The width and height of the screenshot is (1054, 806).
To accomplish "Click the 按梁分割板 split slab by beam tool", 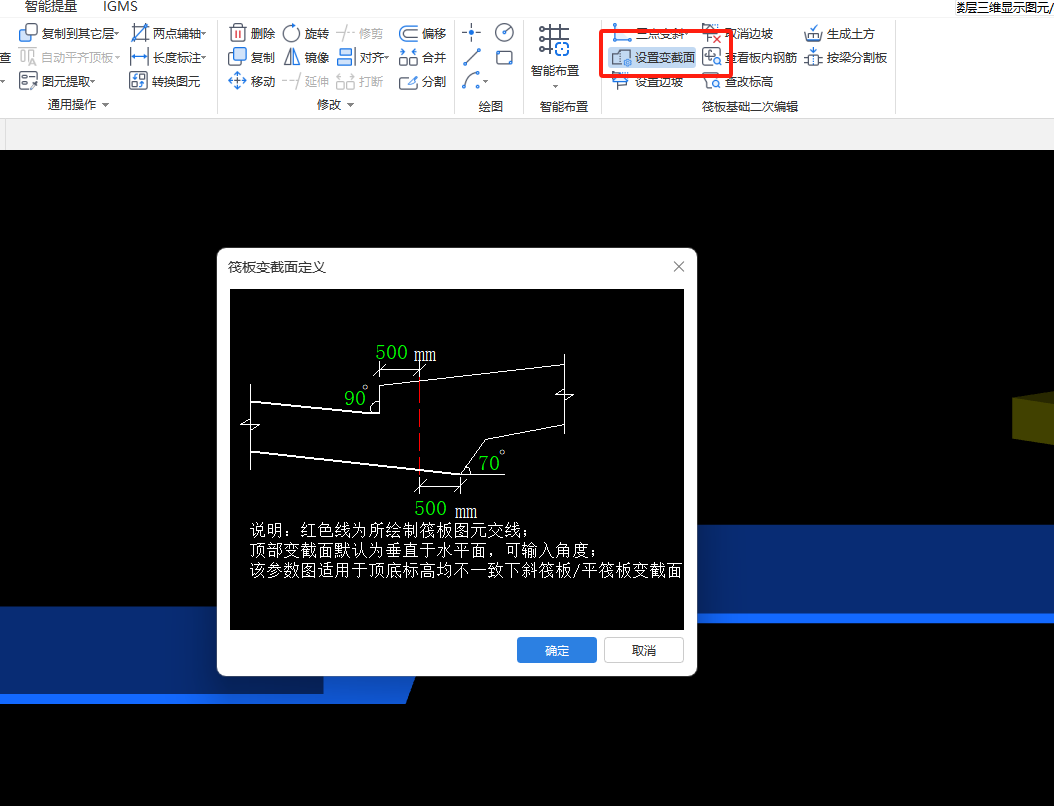I will pos(846,57).
